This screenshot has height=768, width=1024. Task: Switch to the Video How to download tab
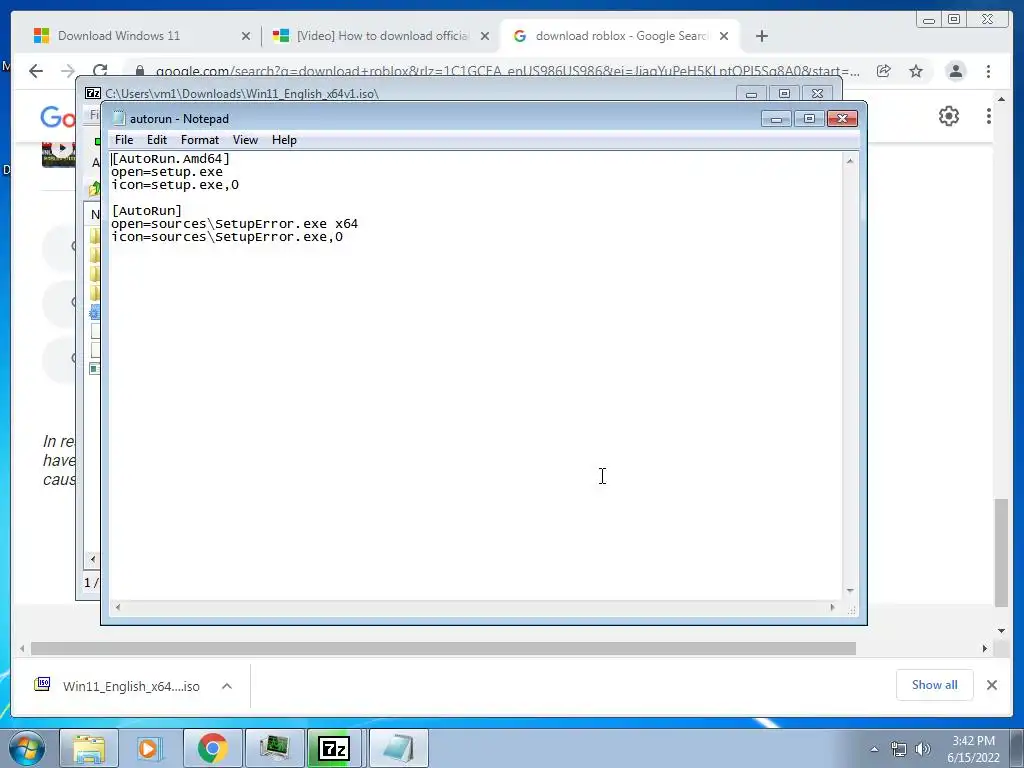[x=379, y=36]
